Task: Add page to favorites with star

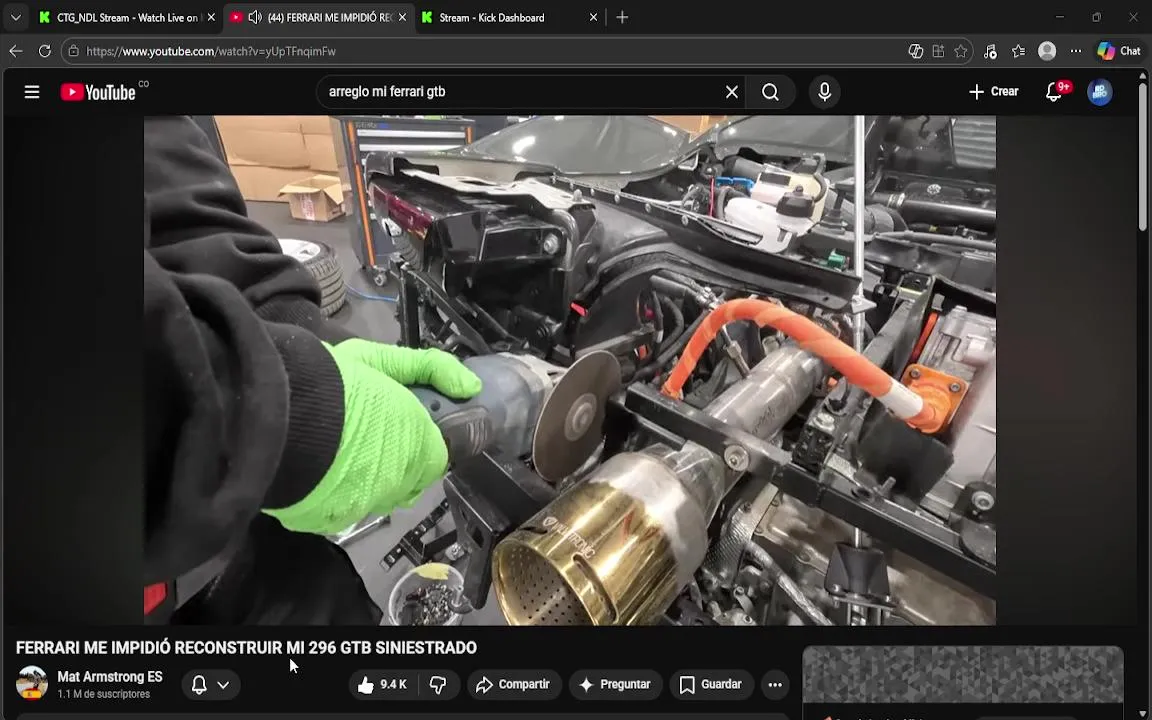Action: click(961, 51)
